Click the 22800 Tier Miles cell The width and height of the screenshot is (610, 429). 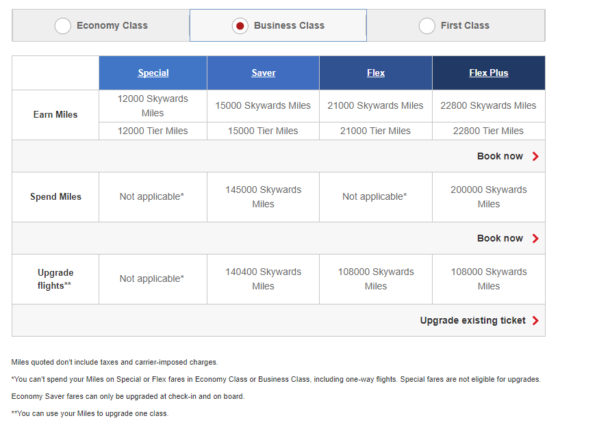click(488, 131)
